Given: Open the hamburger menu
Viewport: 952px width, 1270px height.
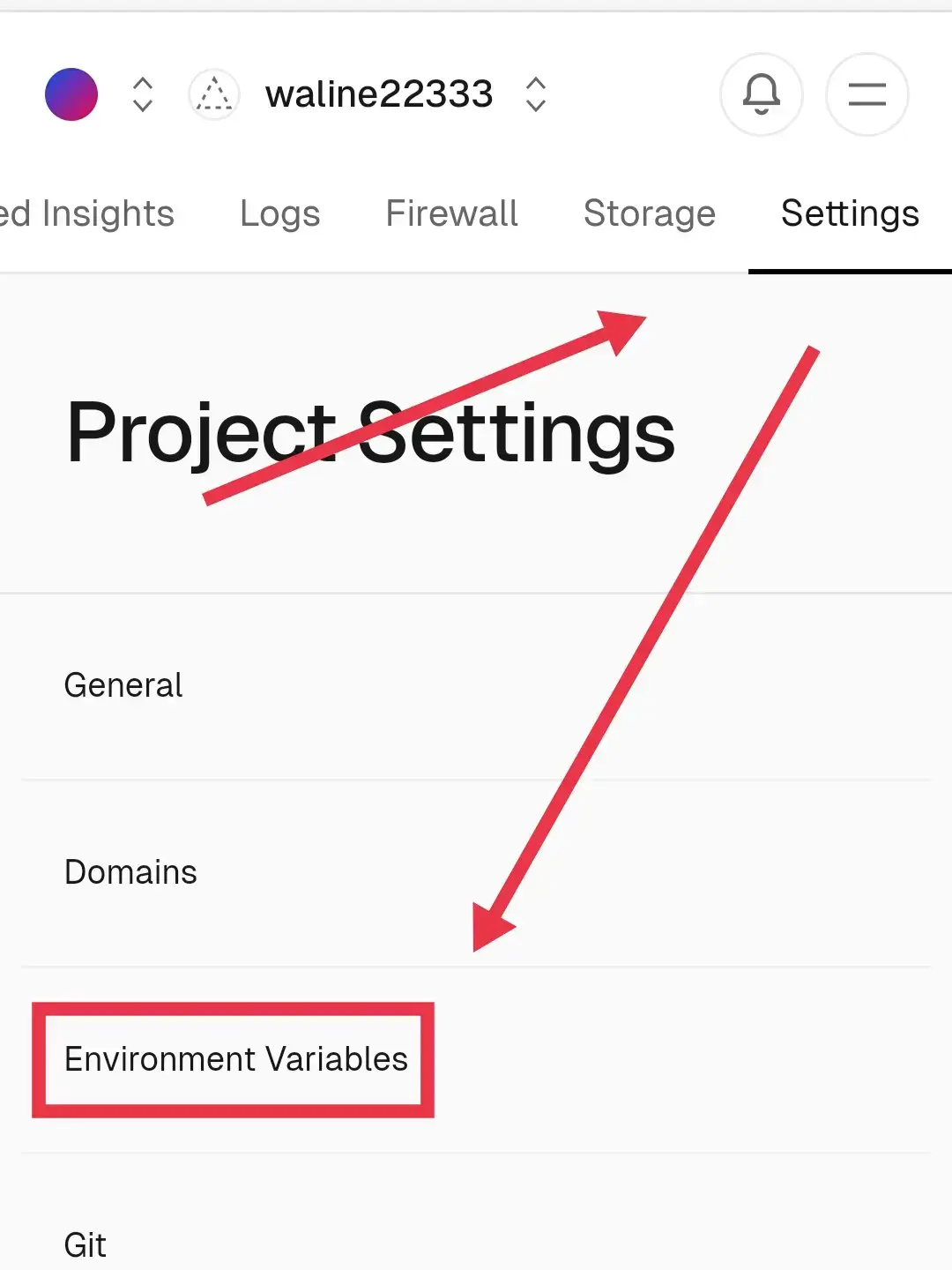Looking at the screenshot, I should 867,94.
